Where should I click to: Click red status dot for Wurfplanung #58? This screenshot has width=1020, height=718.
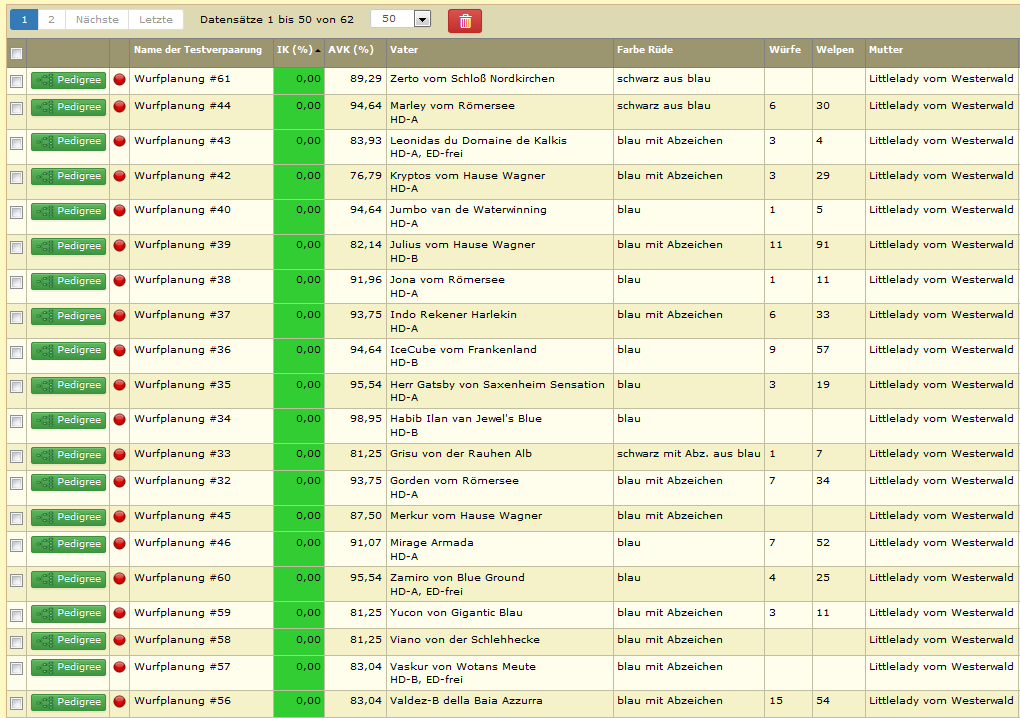pos(120,640)
